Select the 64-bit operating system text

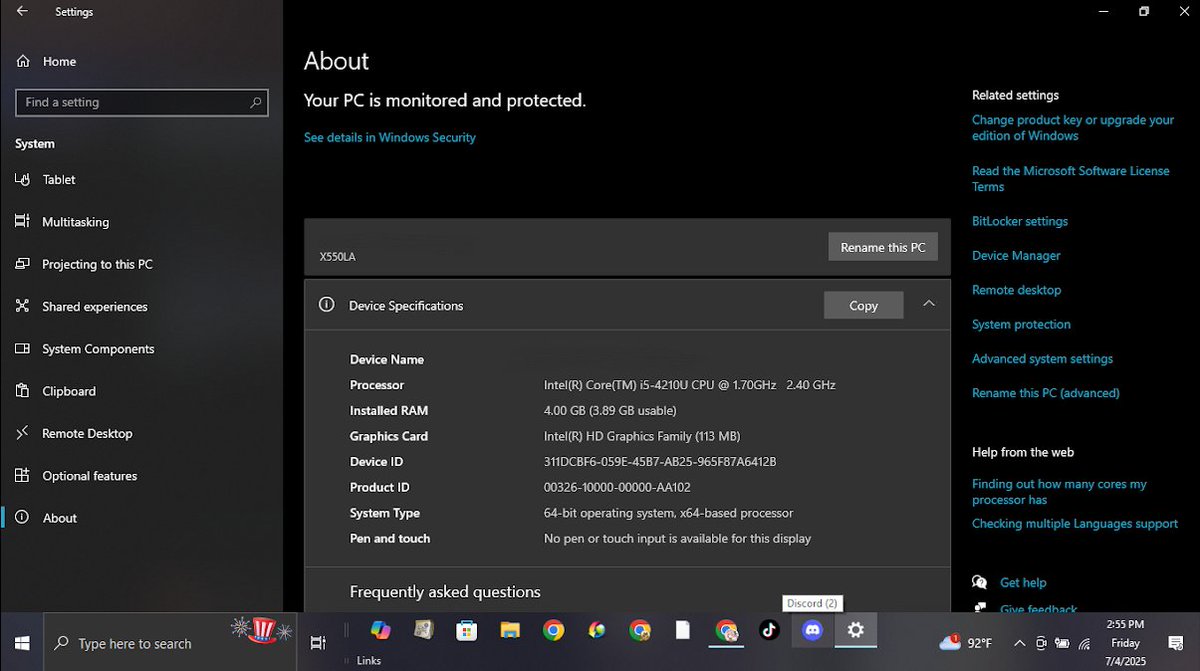(x=668, y=513)
